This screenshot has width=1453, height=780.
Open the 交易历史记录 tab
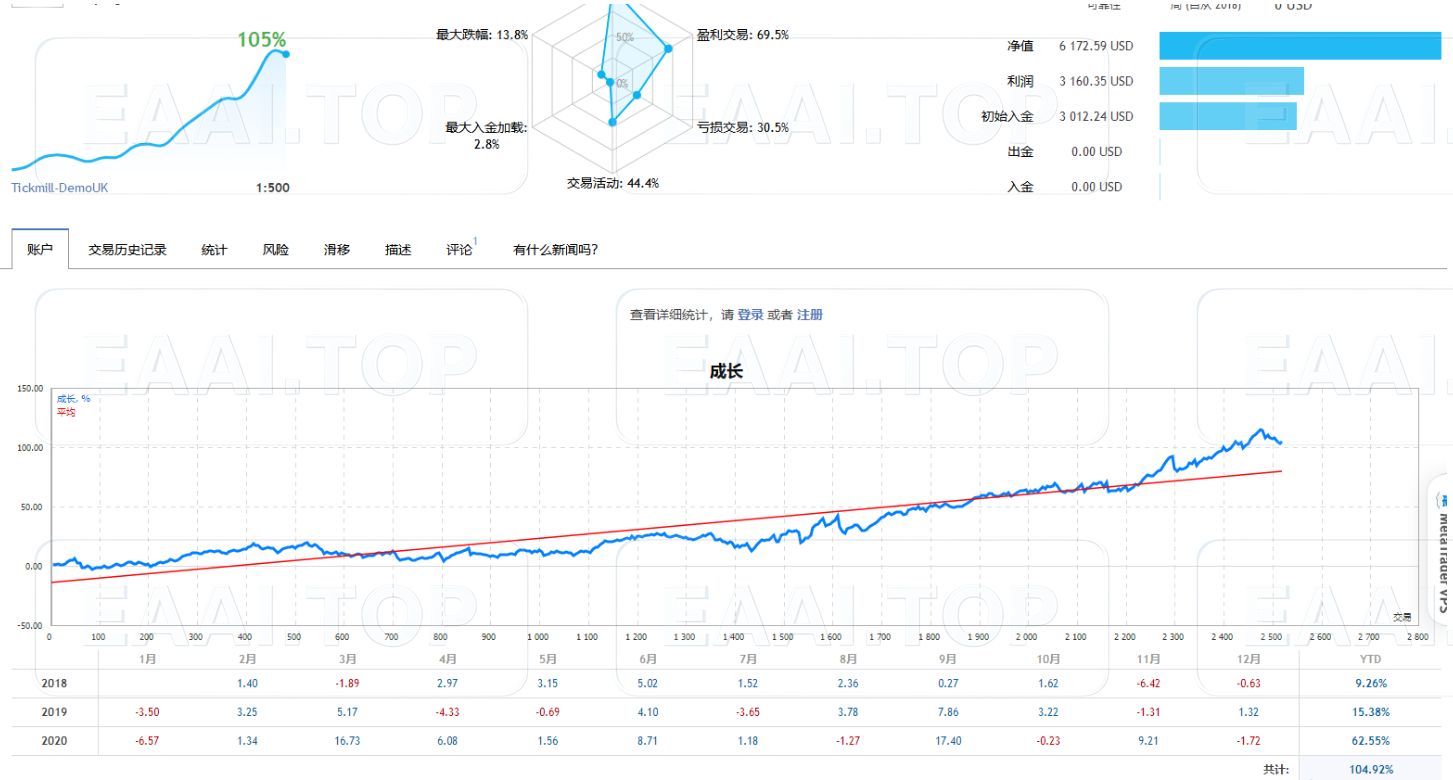(127, 249)
